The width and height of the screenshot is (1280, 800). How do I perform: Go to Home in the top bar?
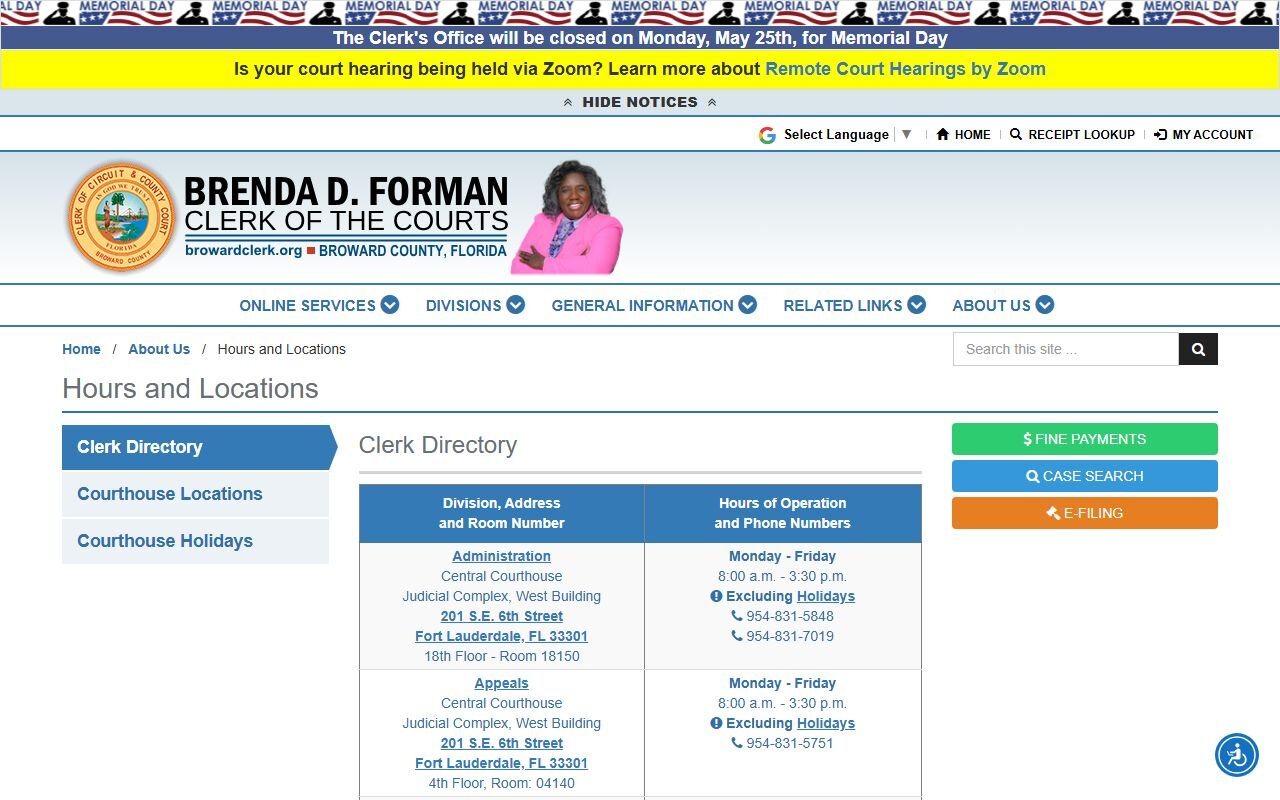pyautogui.click(x=964, y=134)
